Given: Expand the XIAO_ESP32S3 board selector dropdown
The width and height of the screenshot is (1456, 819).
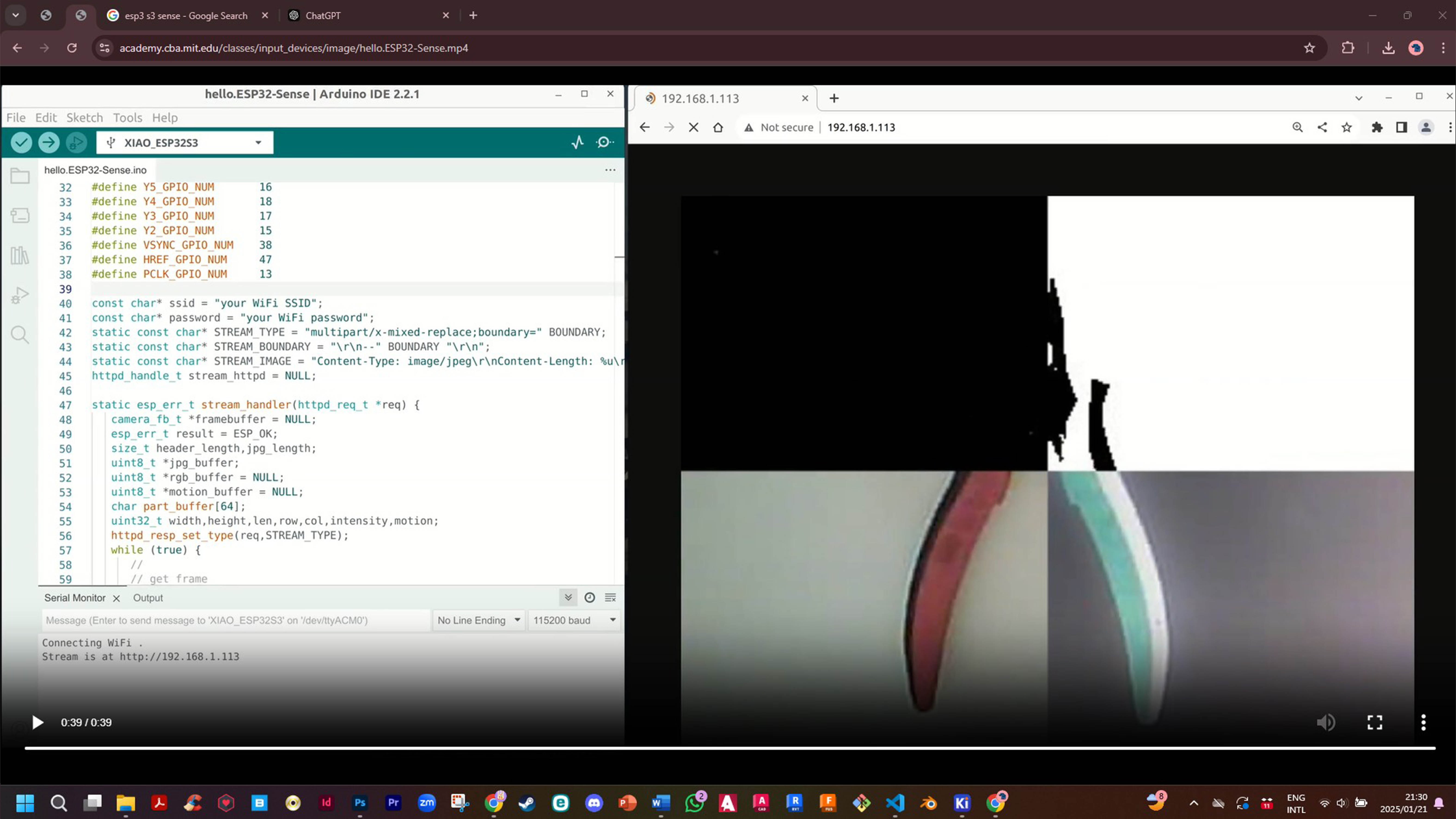Looking at the screenshot, I should [x=185, y=142].
